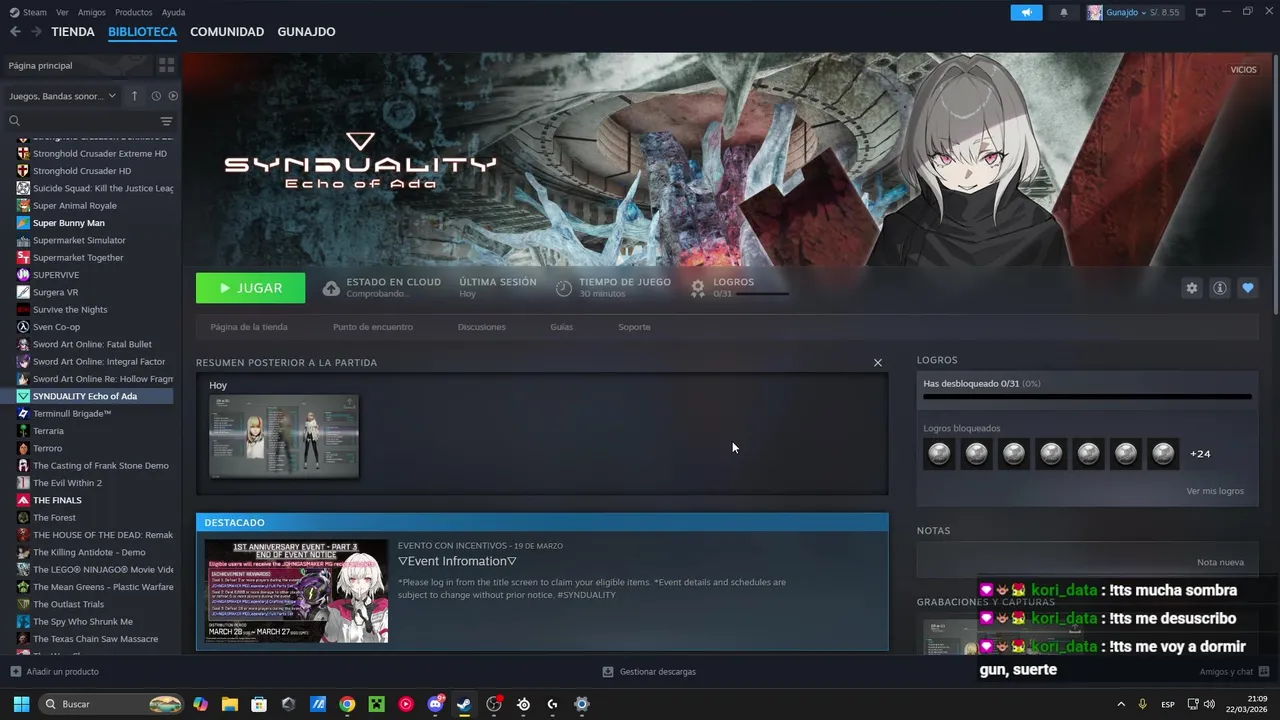Show hidden system tray icons
Screen dimensions: 1280x720
tap(1121, 704)
